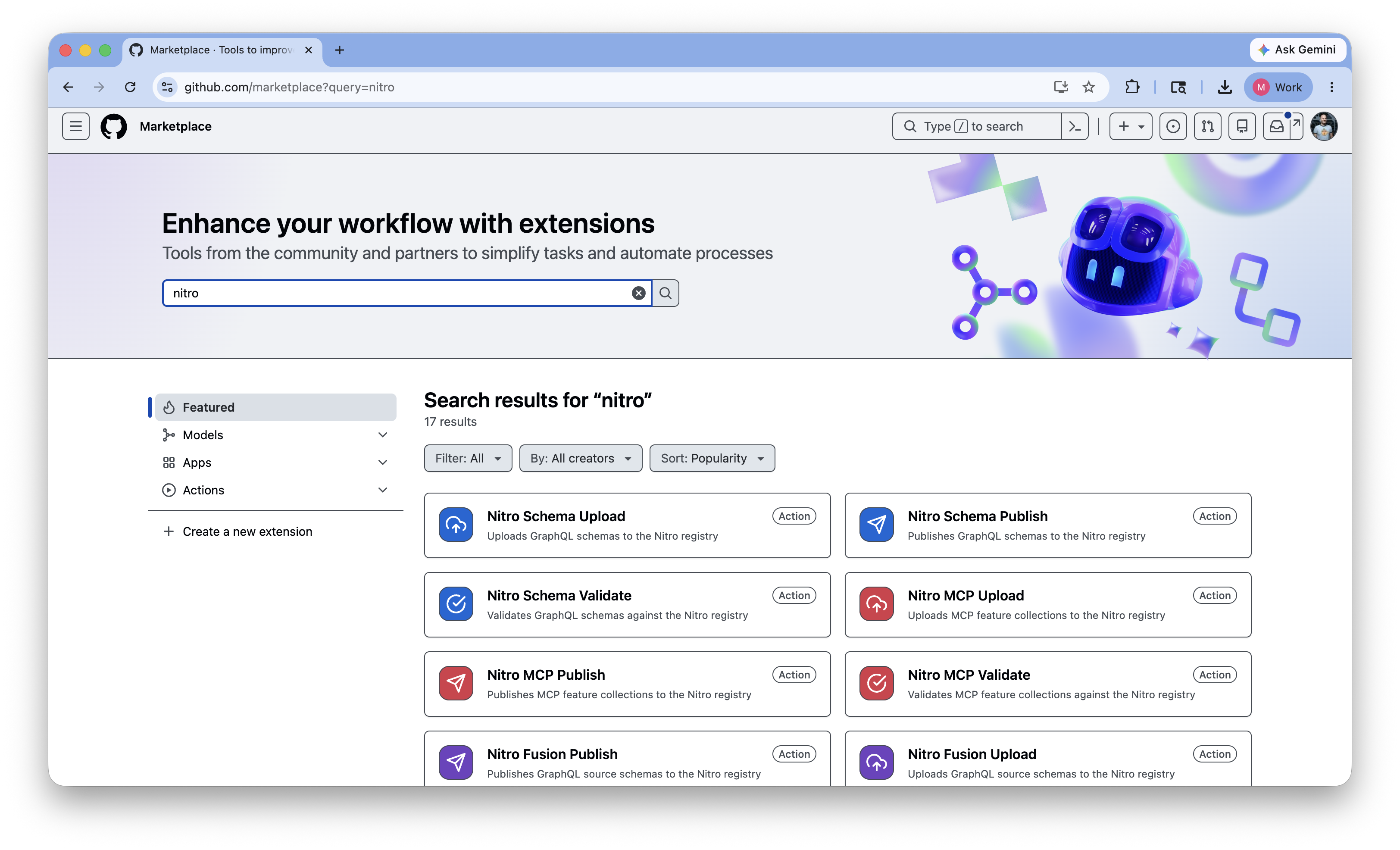
Task: Click the Nitro MCP Publish red plane icon
Action: point(456,683)
